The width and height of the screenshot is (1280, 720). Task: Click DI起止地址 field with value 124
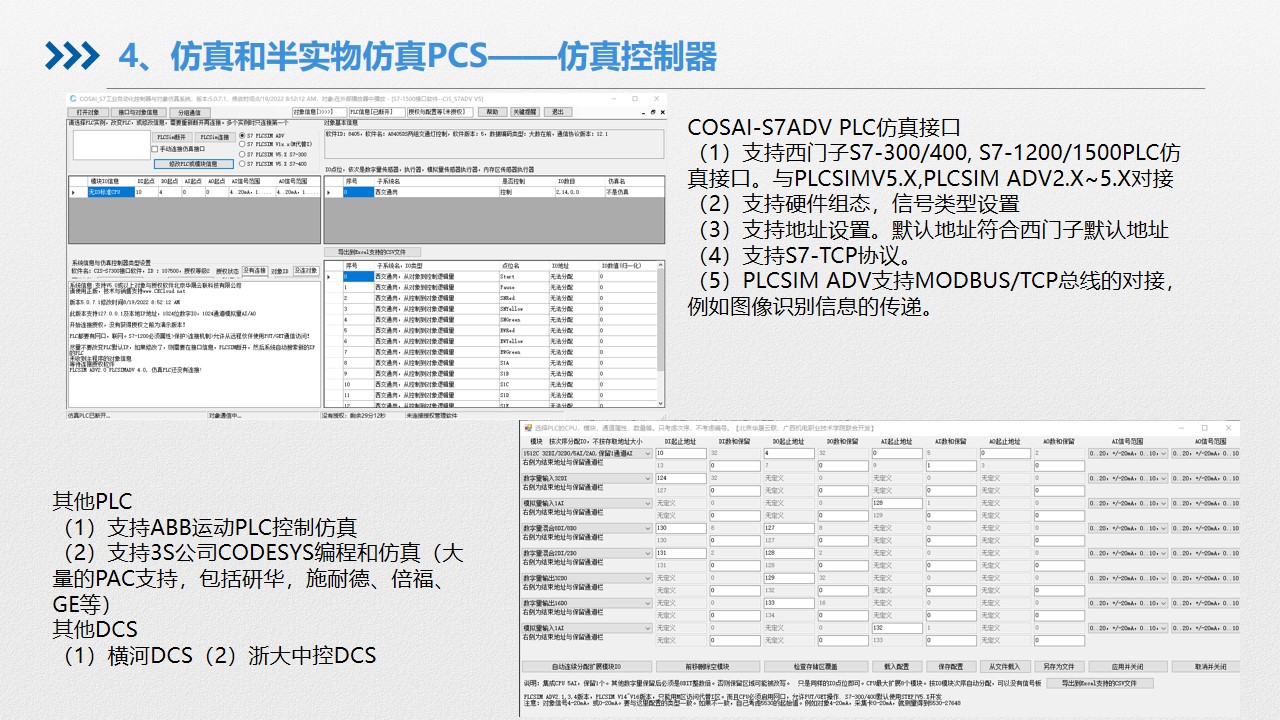[x=680, y=478]
